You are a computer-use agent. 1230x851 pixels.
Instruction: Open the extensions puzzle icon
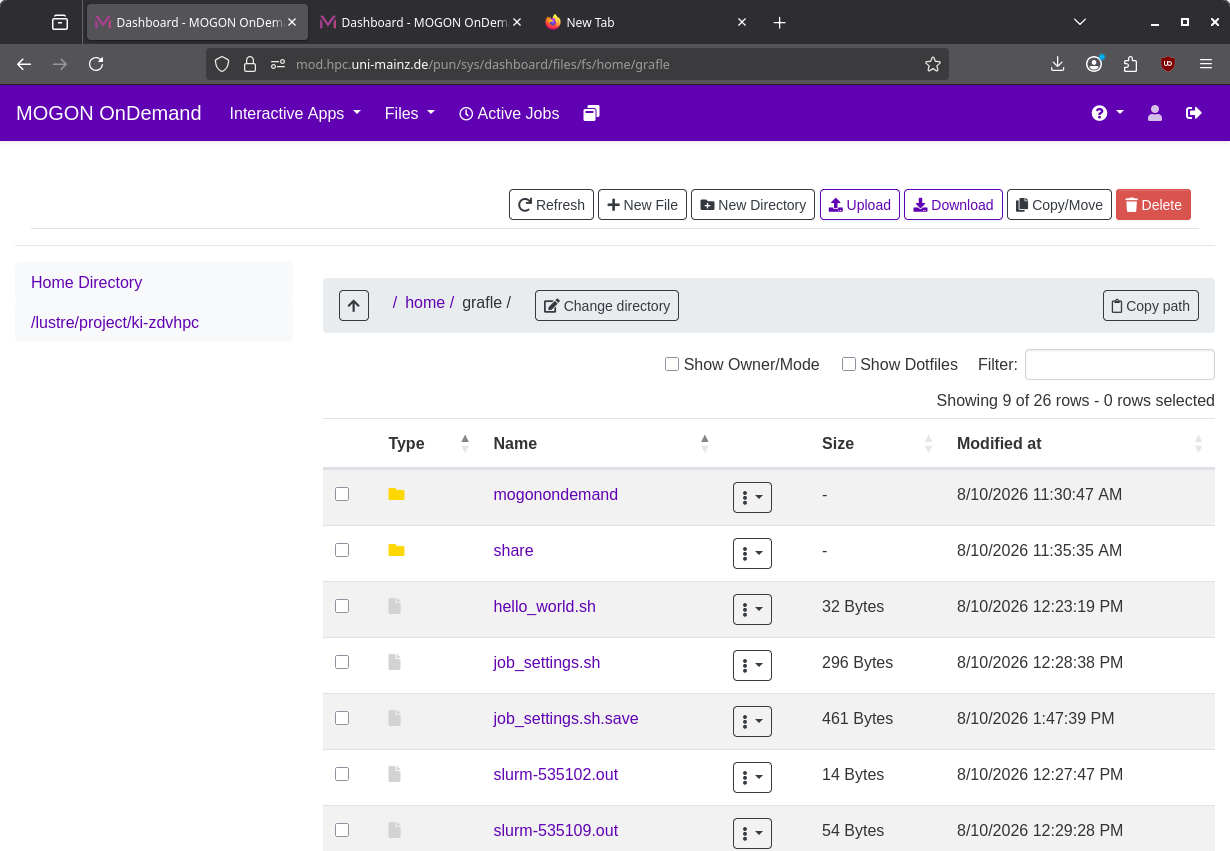[x=1131, y=64]
